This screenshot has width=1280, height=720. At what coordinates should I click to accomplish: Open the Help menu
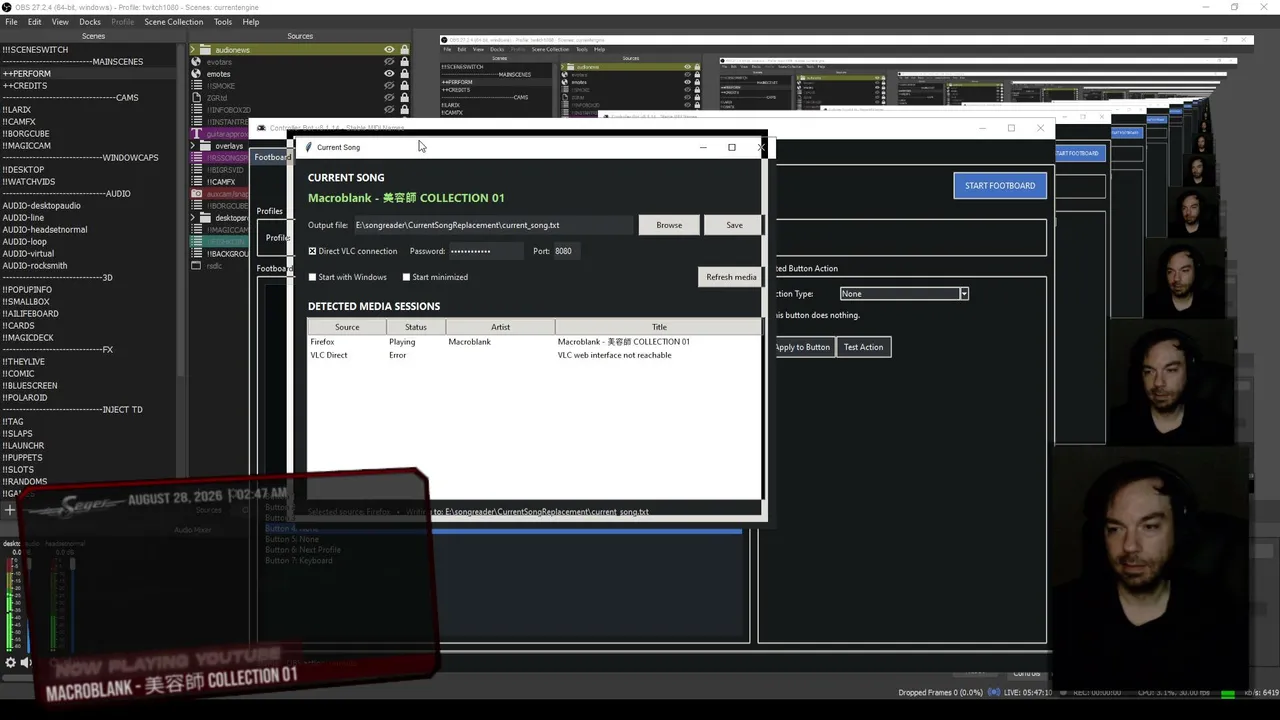(251, 22)
